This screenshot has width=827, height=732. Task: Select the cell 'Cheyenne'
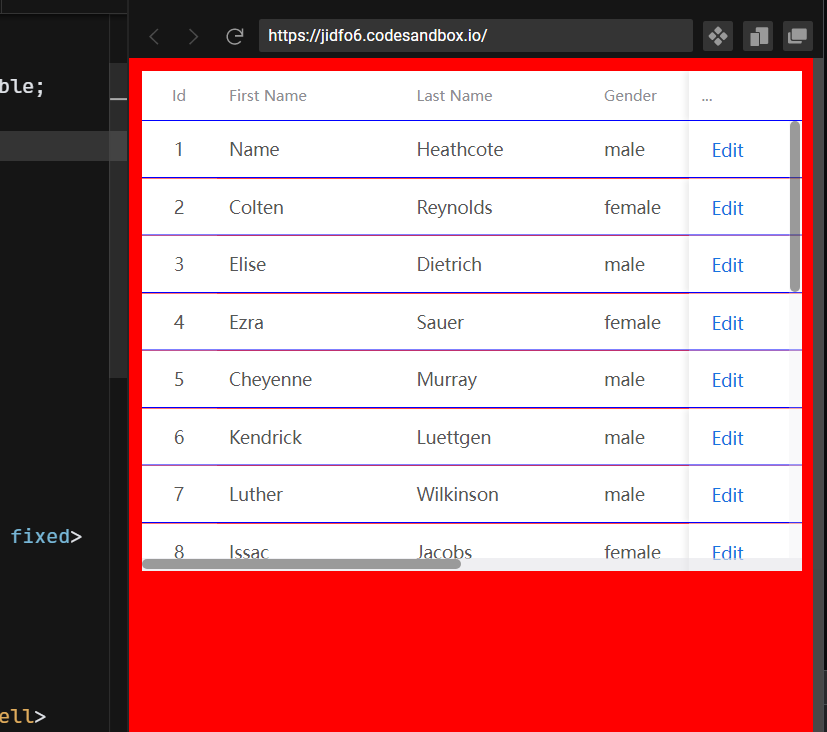(x=271, y=380)
